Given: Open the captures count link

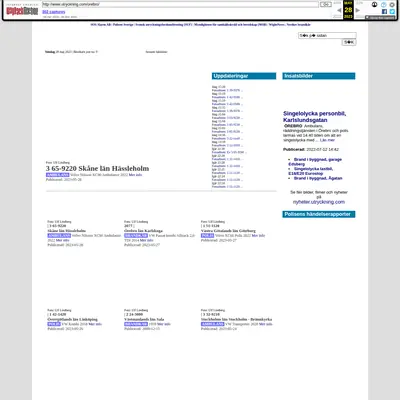Looking at the screenshot, I should [54, 12].
